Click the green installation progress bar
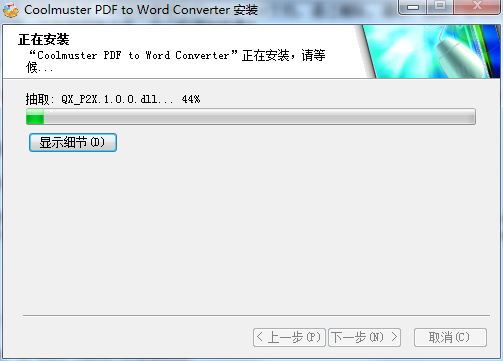 coord(251,117)
